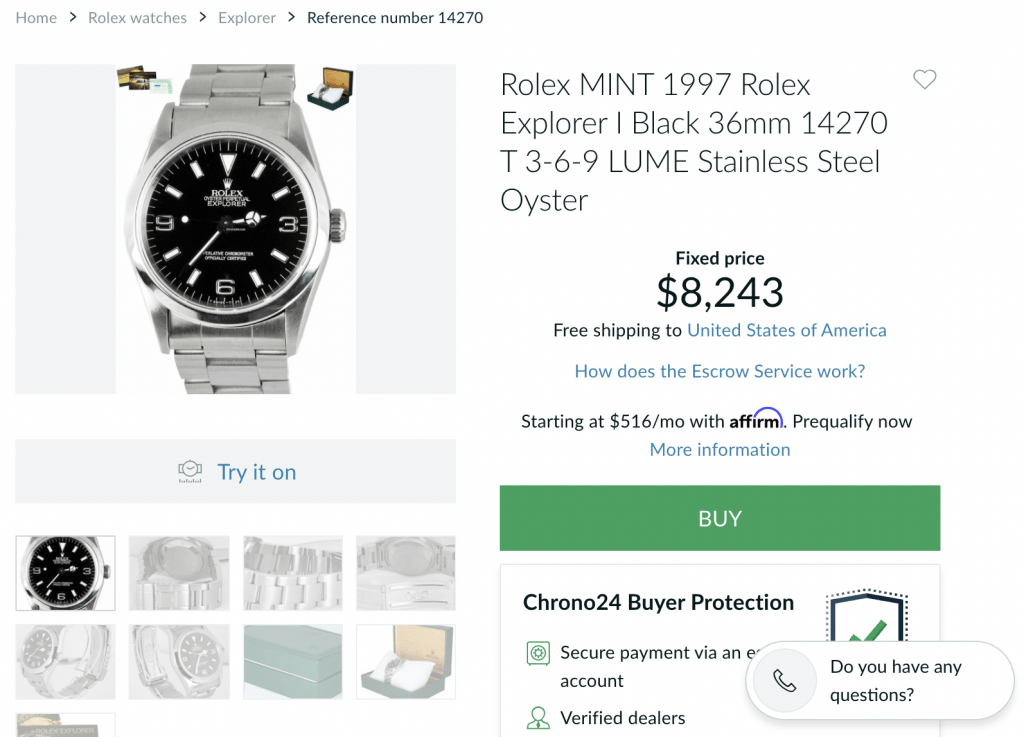The width and height of the screenshot is (1024, 737).
Task: Open the Try it on feature
Action: 256,472
